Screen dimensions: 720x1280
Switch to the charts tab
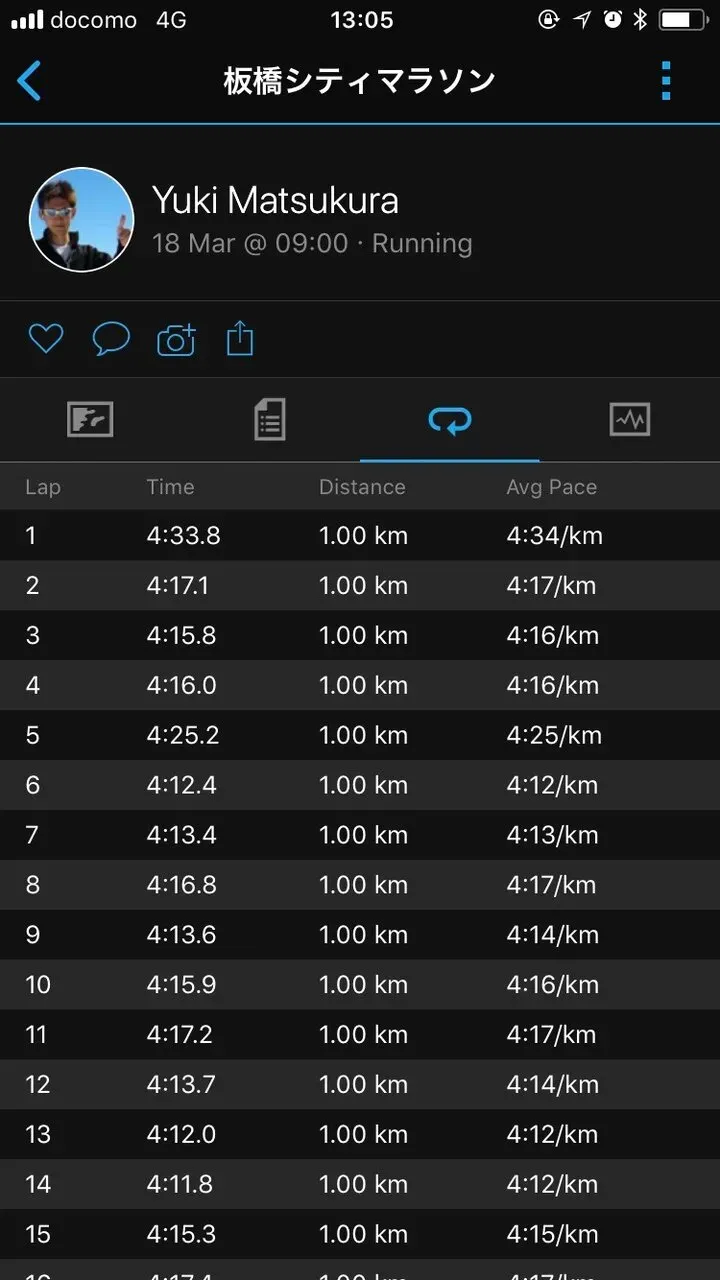(630, 420)
